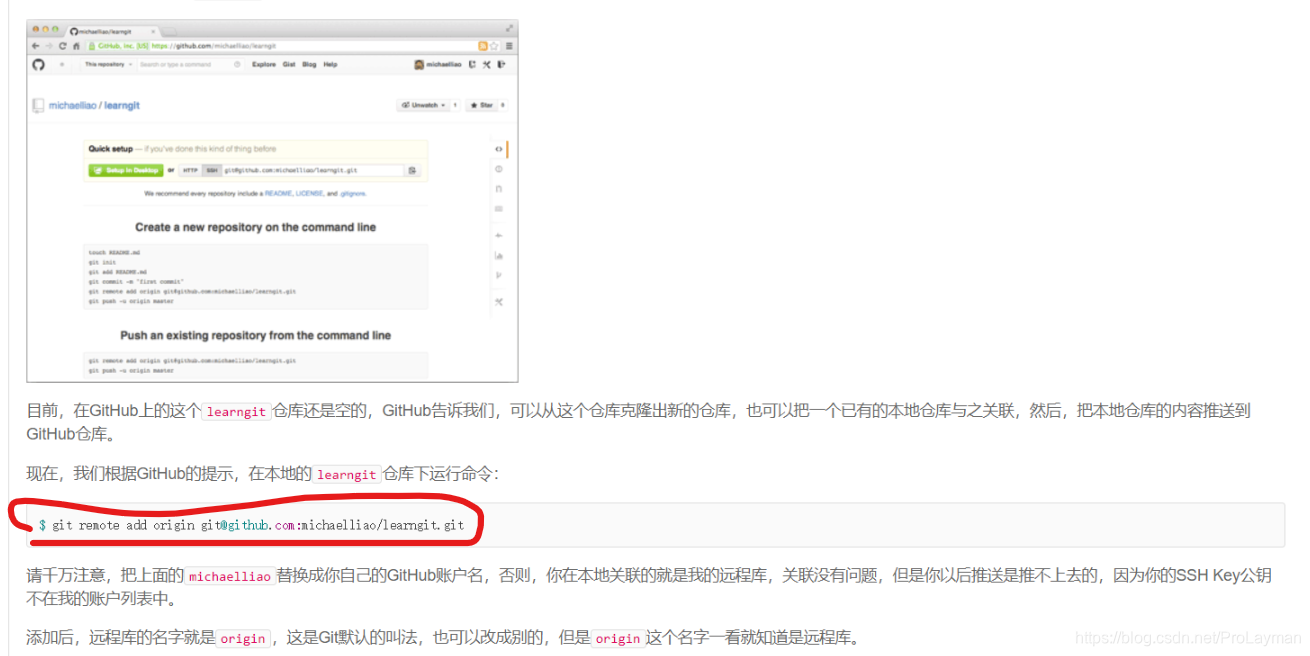Click the green Setup in Desktop button
Viewport: 1310px width, 656px height.
[125, 170]
